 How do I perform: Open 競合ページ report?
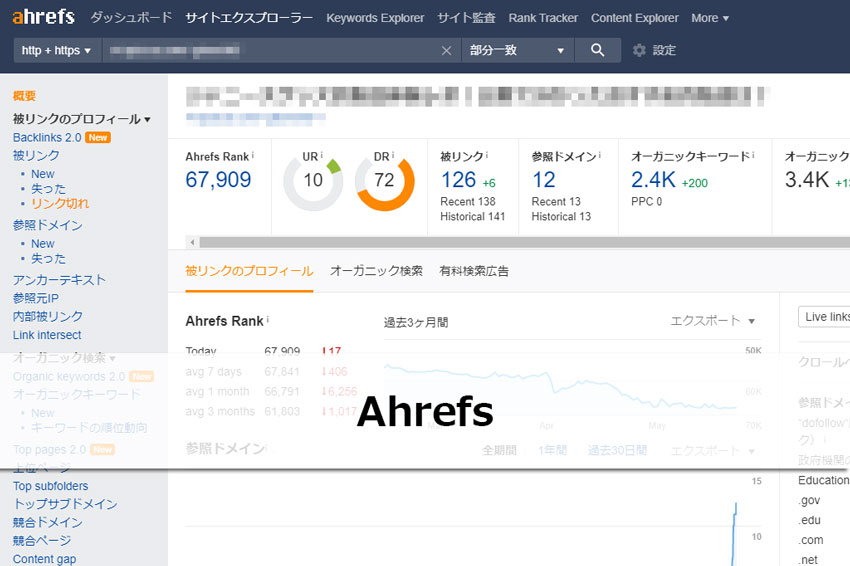(42, 541)
